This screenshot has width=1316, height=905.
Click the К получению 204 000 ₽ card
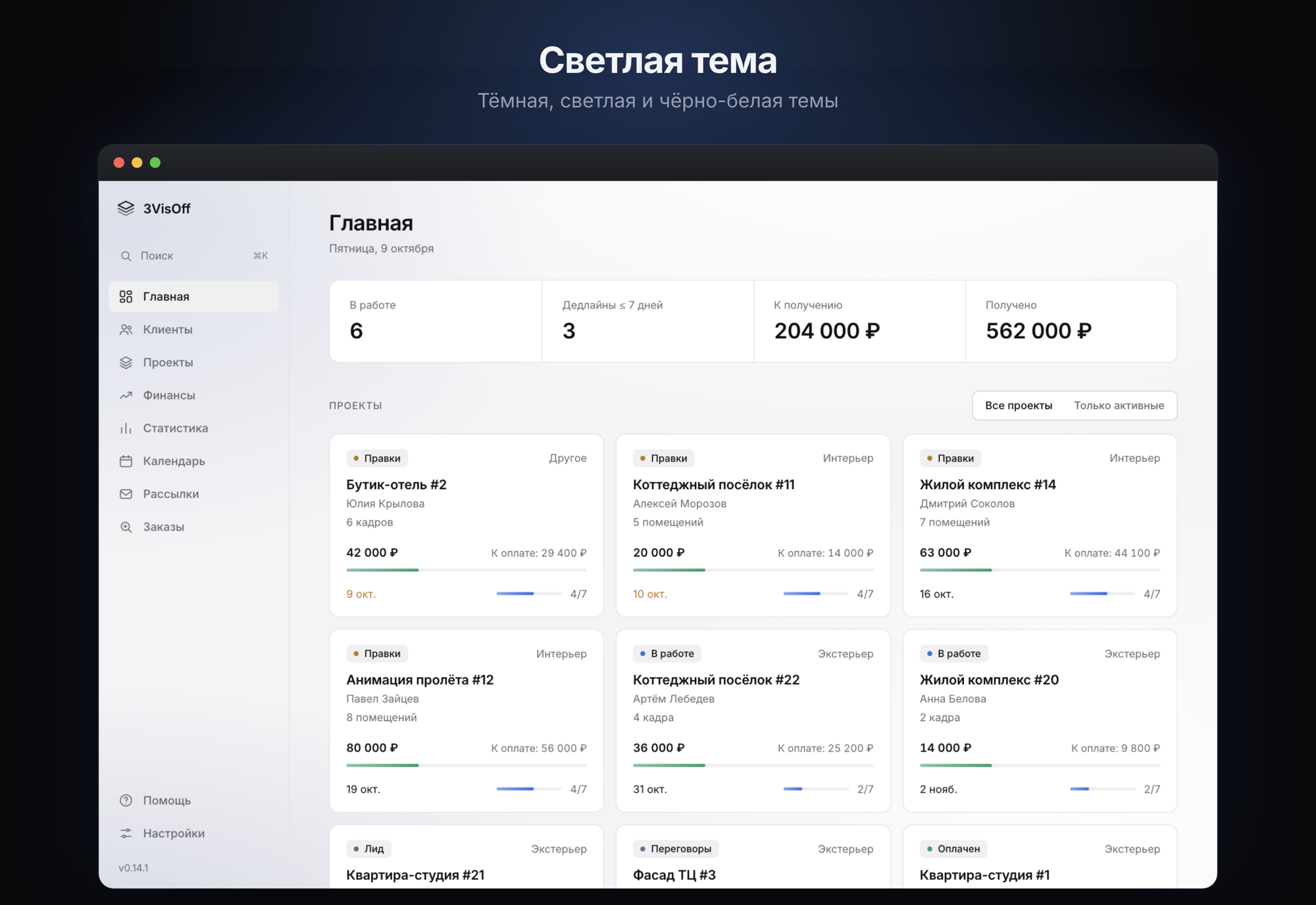coord(859,321)
